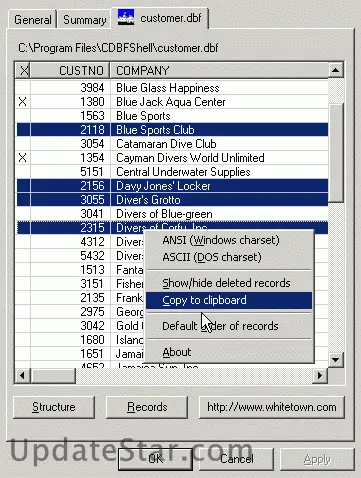
Task: Open the http://www.whitetown.com link button
Action: (x=272, y=407)
